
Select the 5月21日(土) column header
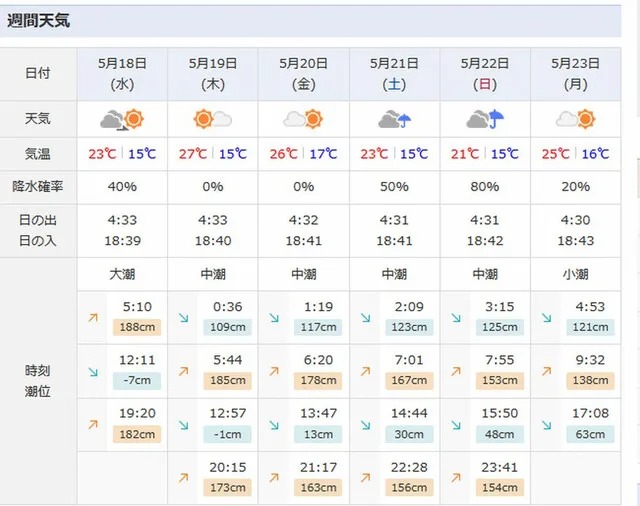click(x=394, y=74)
